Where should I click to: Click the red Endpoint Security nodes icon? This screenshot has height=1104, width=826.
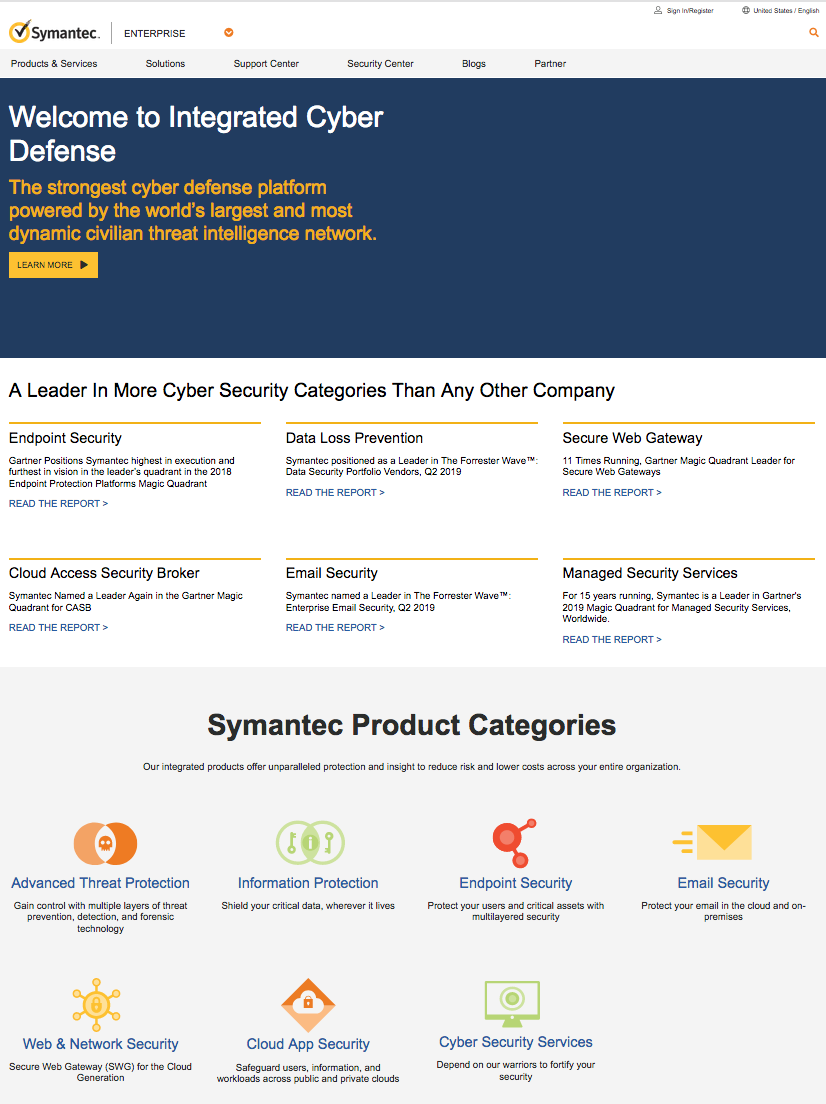coord(514,843)
